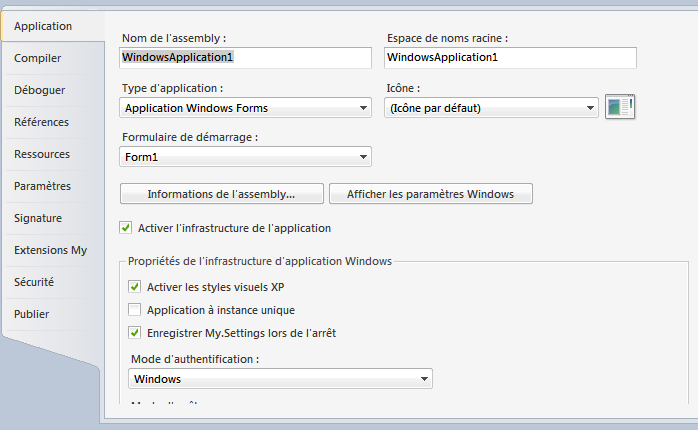Expand the Icône dropdown list
Viewport: 698px width, 430px height.
(491, 107)
